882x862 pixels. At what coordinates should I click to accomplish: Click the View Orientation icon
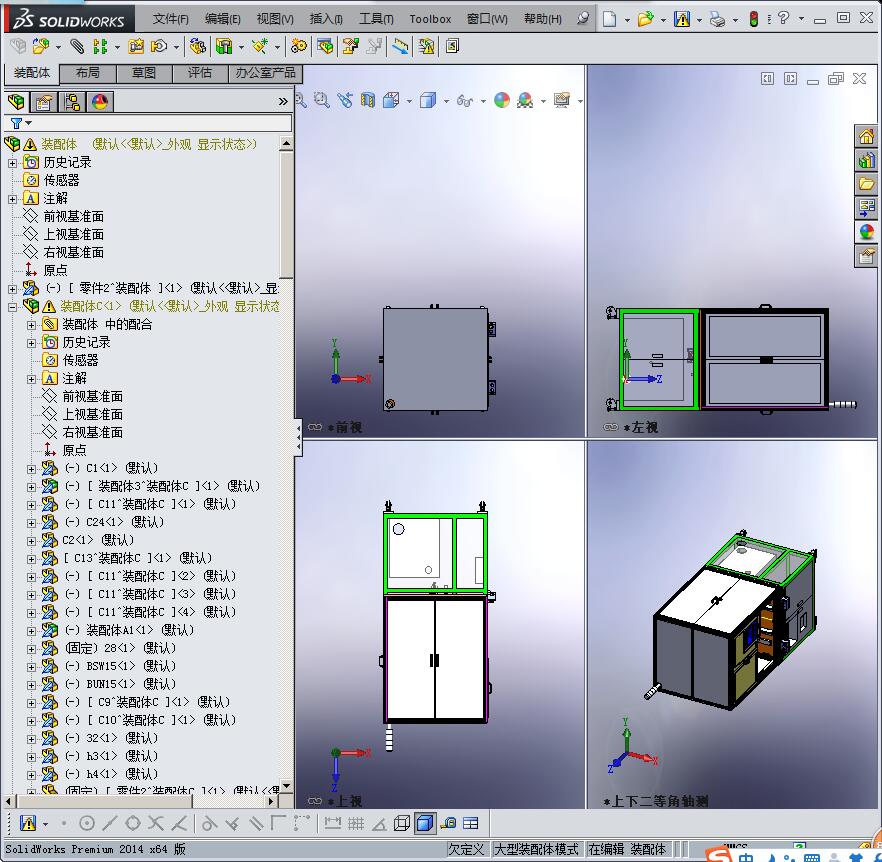click(x=391, y=100)
